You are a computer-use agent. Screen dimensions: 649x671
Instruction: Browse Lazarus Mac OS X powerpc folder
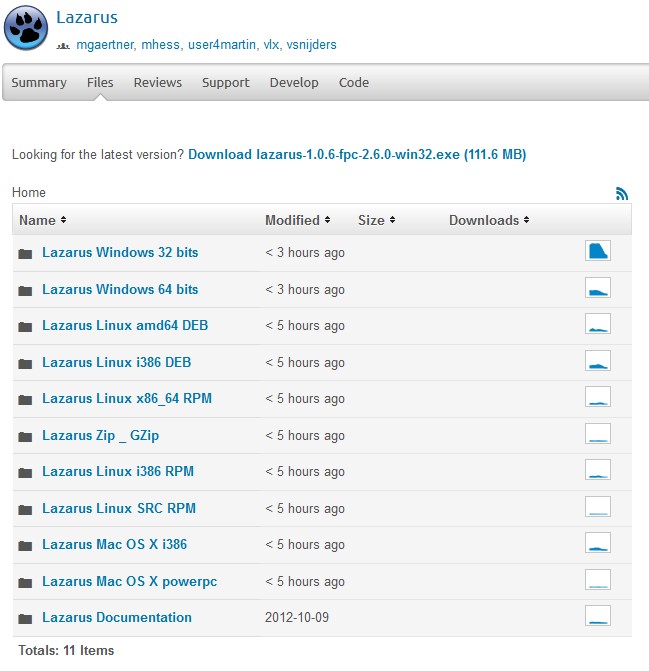(130, 581)
